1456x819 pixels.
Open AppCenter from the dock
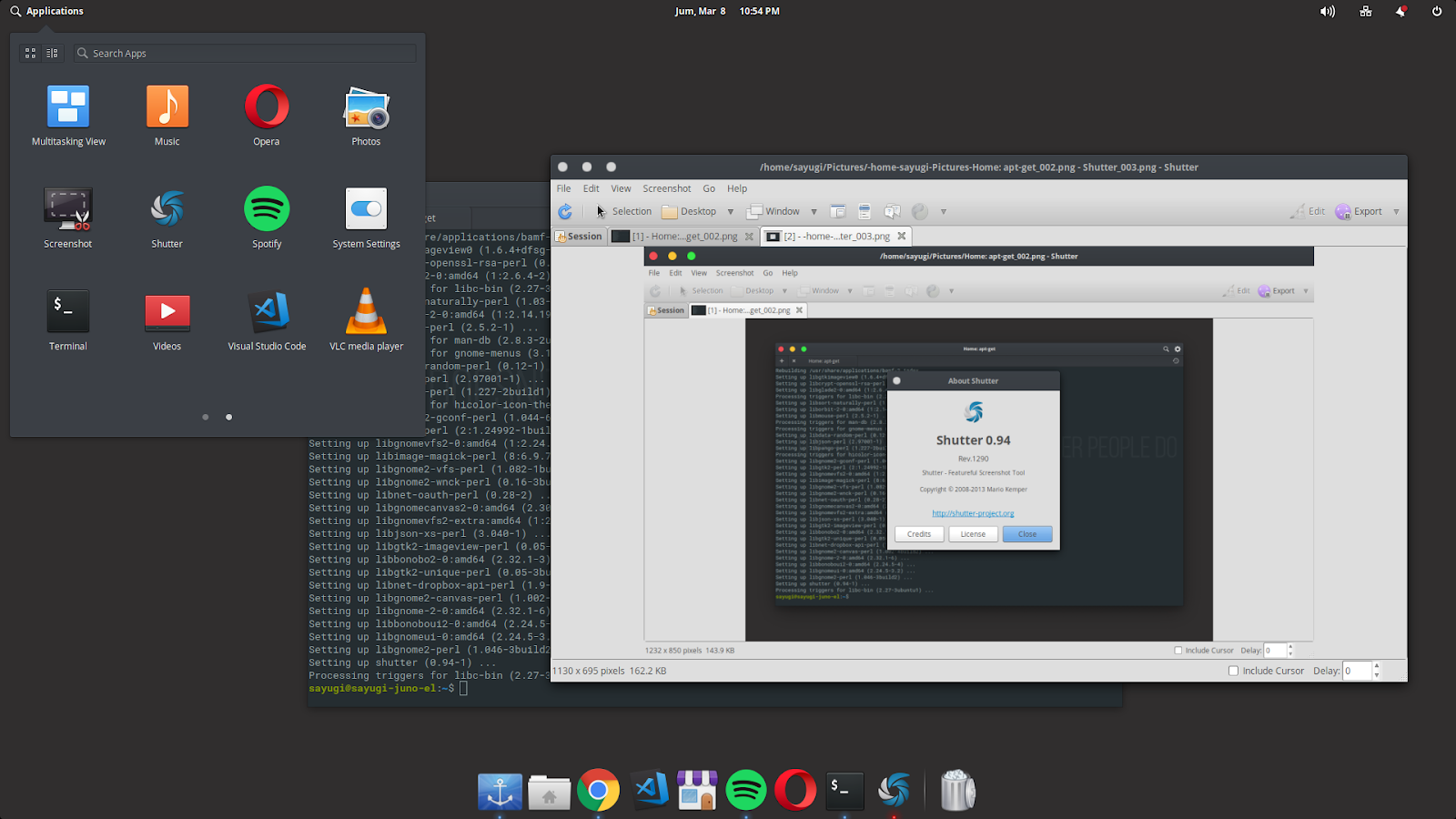coord(697,791)
